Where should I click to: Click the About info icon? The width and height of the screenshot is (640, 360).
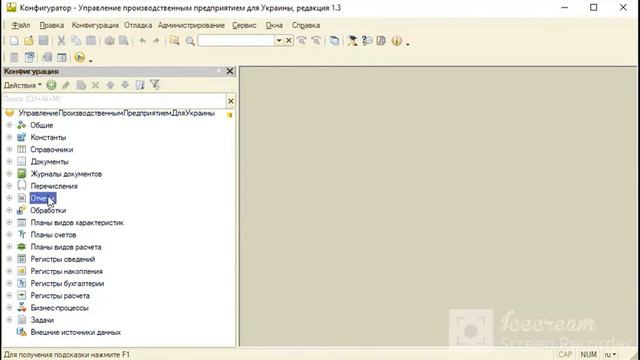pyautogui.click(x=396, y=41)
